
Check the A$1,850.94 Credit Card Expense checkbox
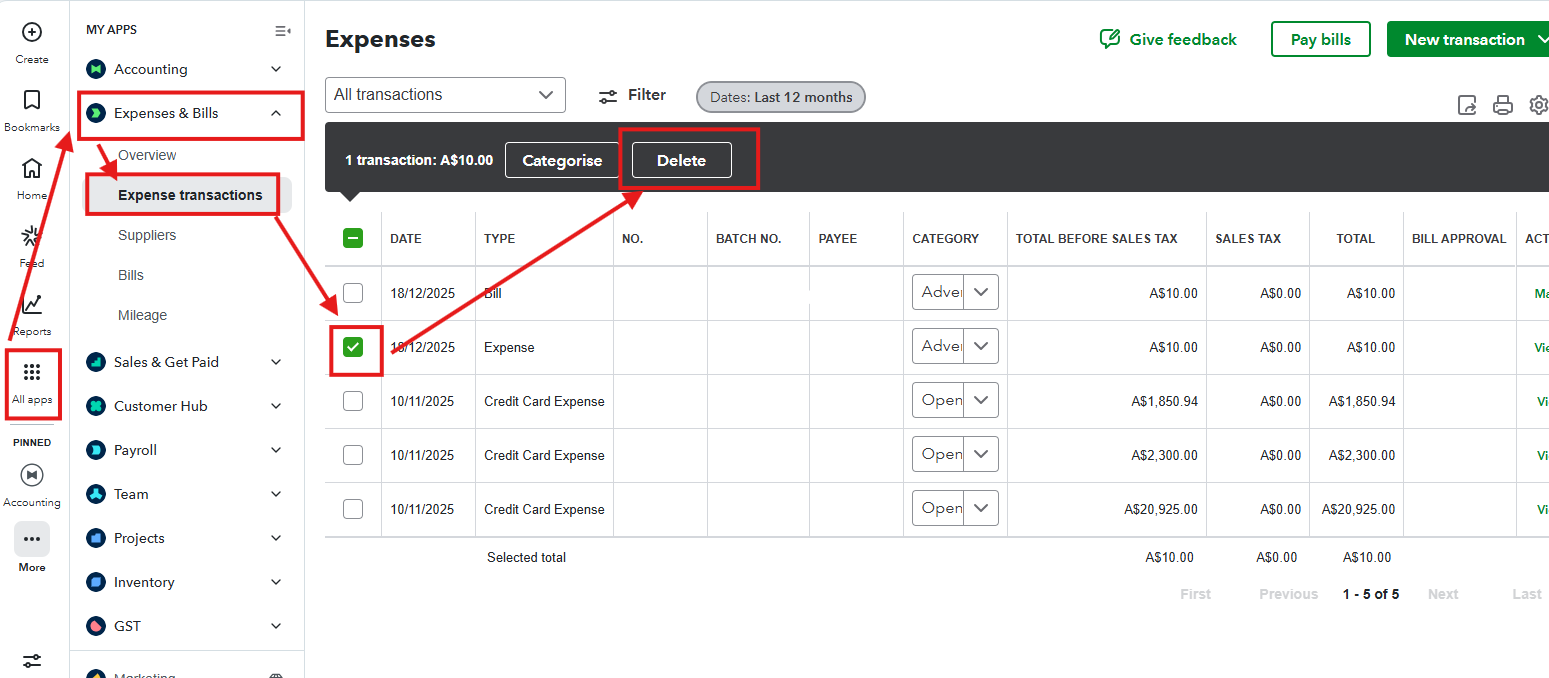point(353,401)
